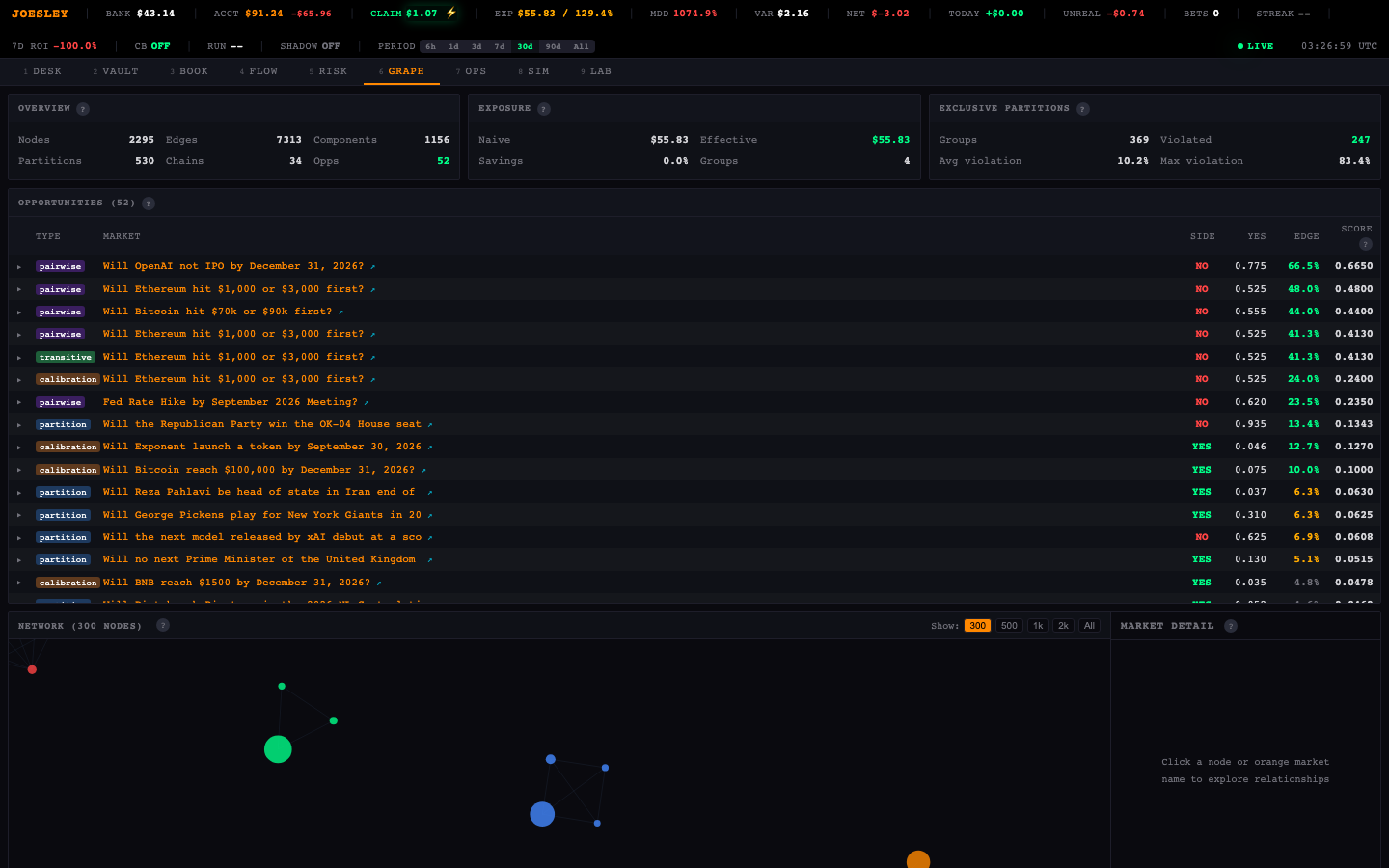The image size is (1389, 868).
Task: Switch to the BOOK tab
Action: 189,71
